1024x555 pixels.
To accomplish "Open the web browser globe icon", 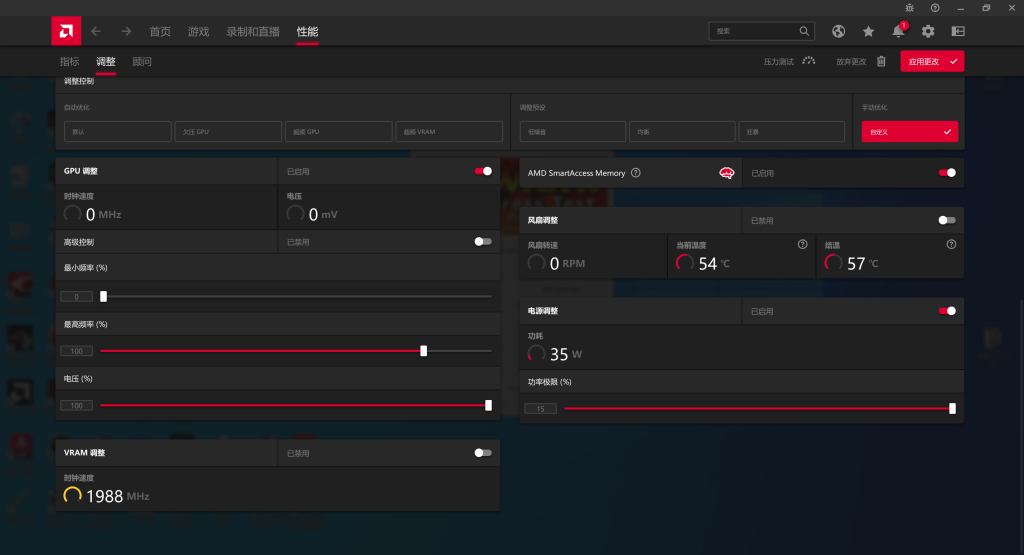I will [839, 31].
